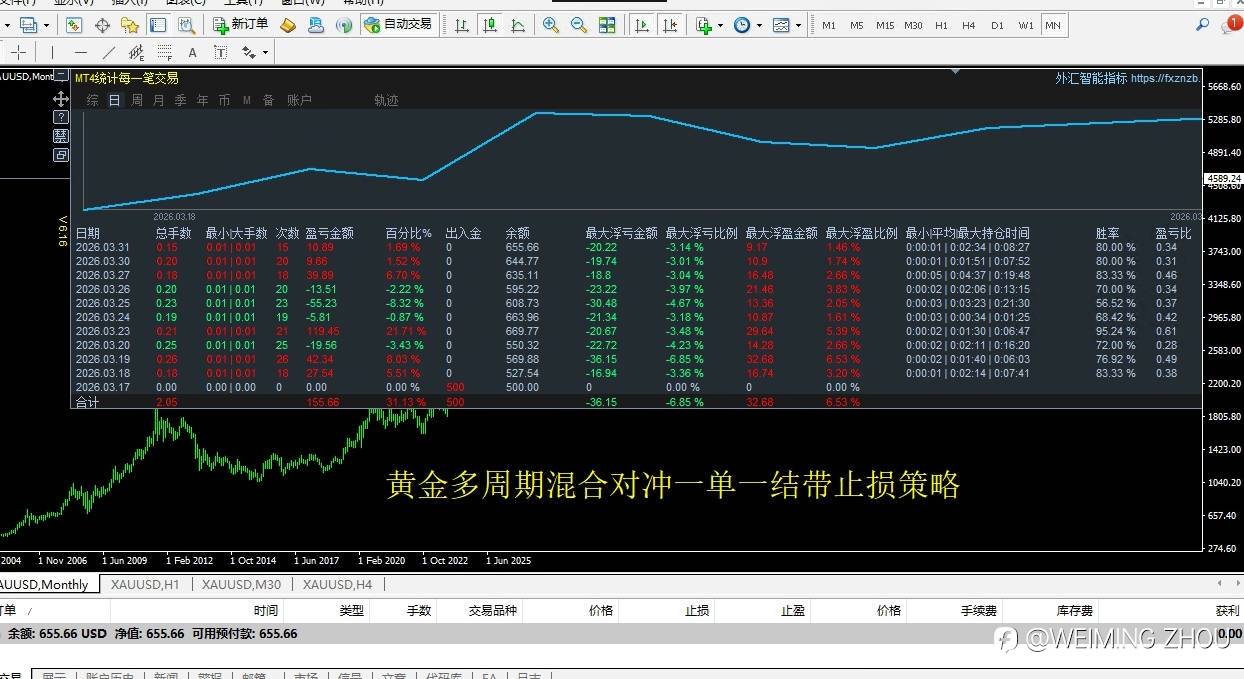Open the Data Window crosshair icon
This screenshot has height=679, width=1244.
tap(102, 25)
